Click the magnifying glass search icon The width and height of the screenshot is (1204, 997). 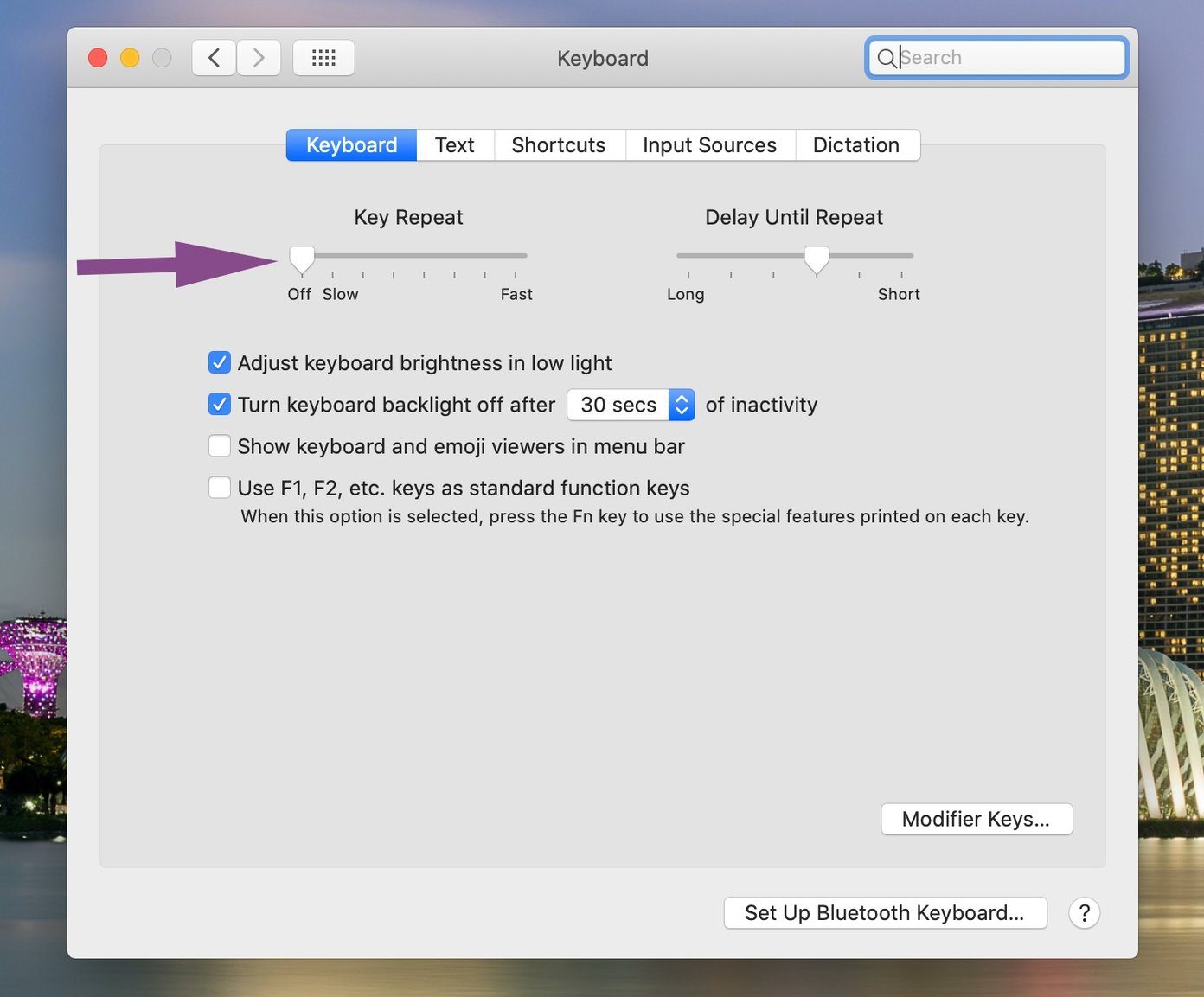coord(887,58)
